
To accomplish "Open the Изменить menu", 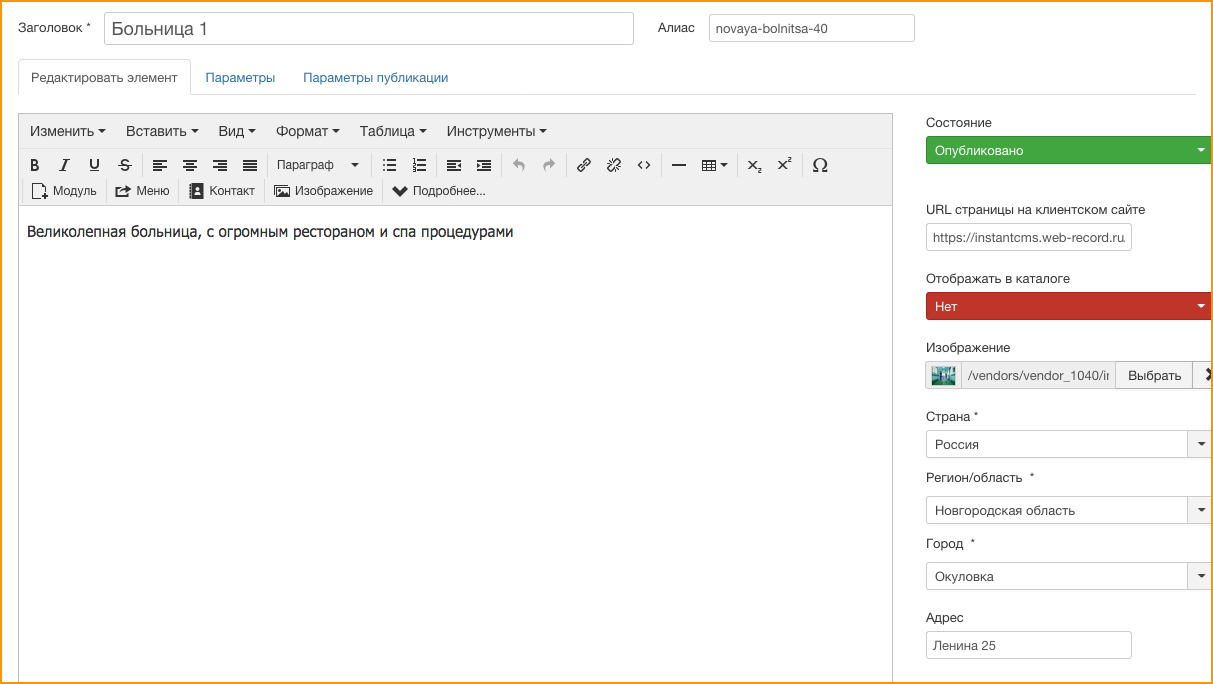I will tap(68, 131).
